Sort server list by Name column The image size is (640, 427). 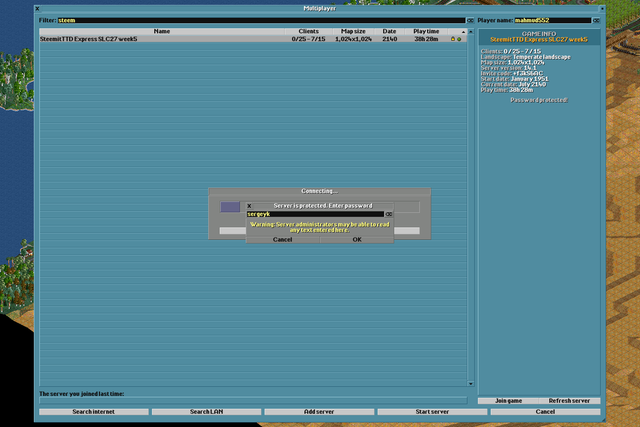[162, 31]
